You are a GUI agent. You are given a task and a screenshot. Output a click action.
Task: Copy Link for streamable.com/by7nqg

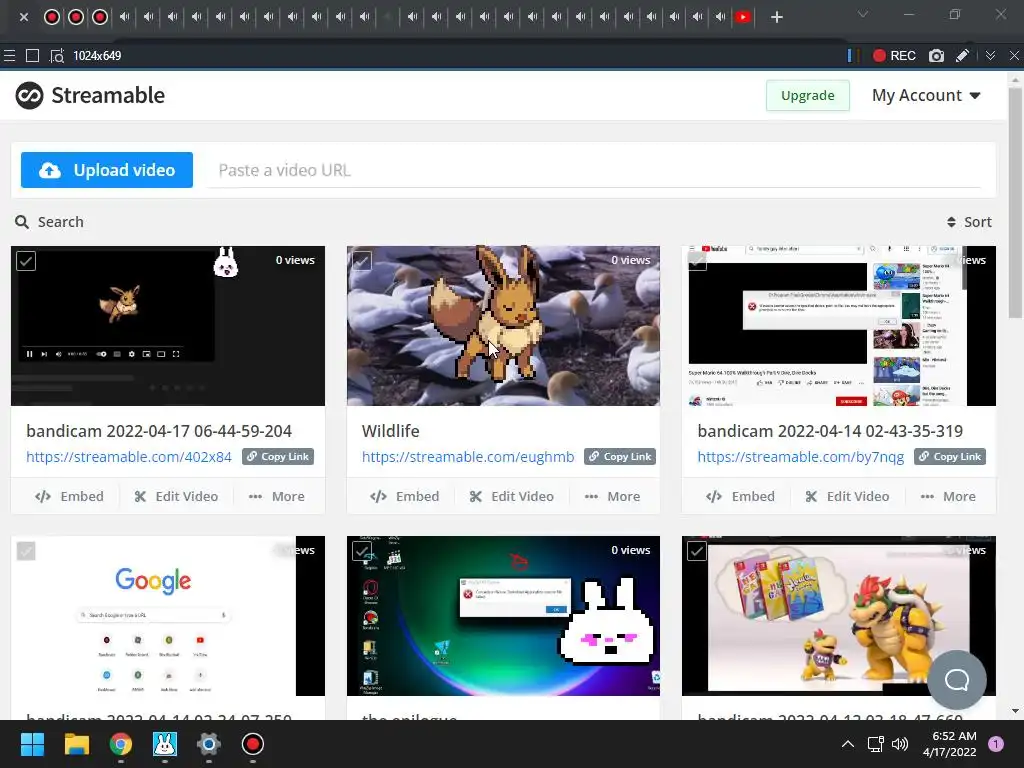click(950, 456)
